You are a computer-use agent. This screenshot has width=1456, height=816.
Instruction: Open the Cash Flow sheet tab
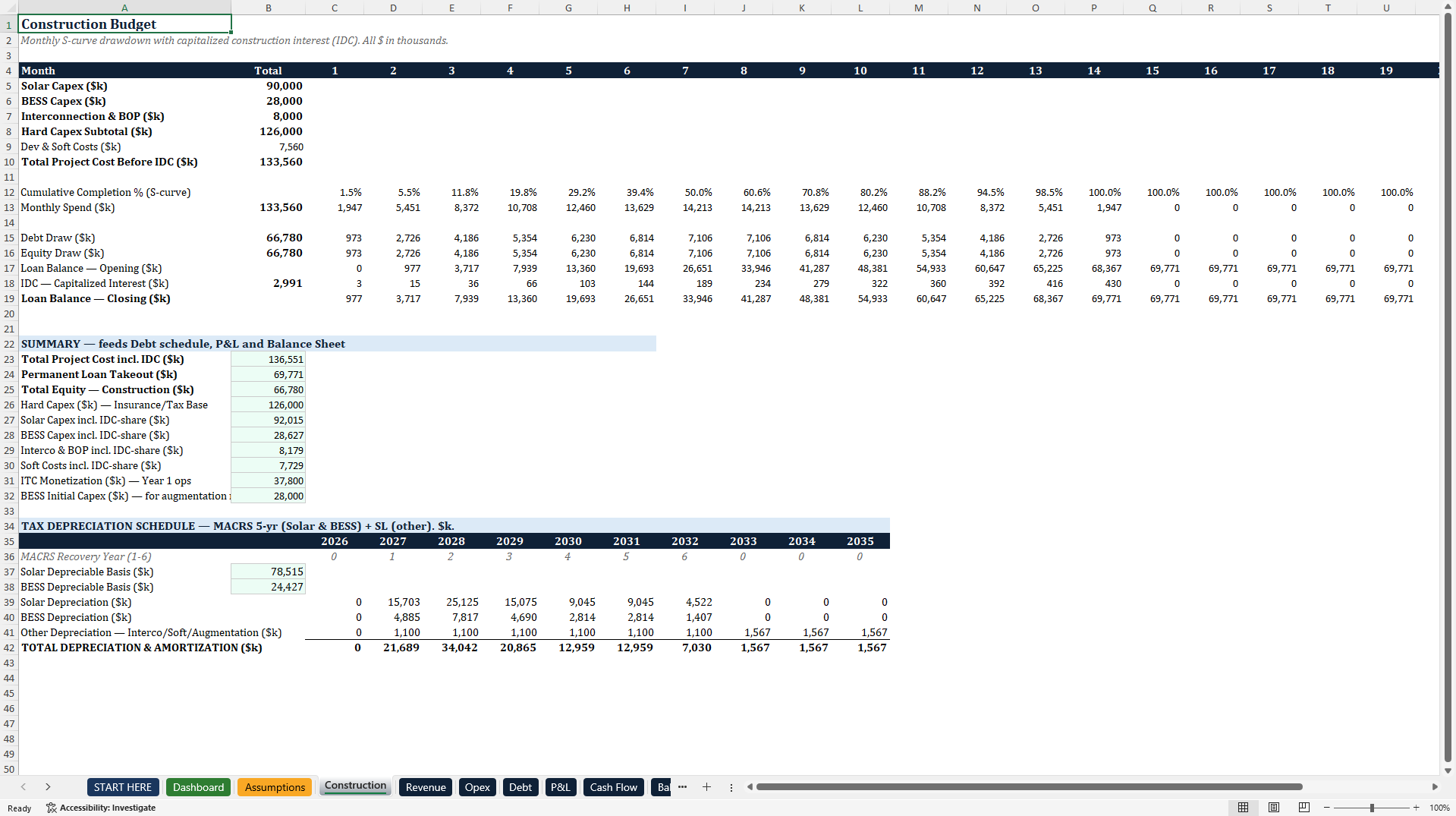[x=614, y=787]
